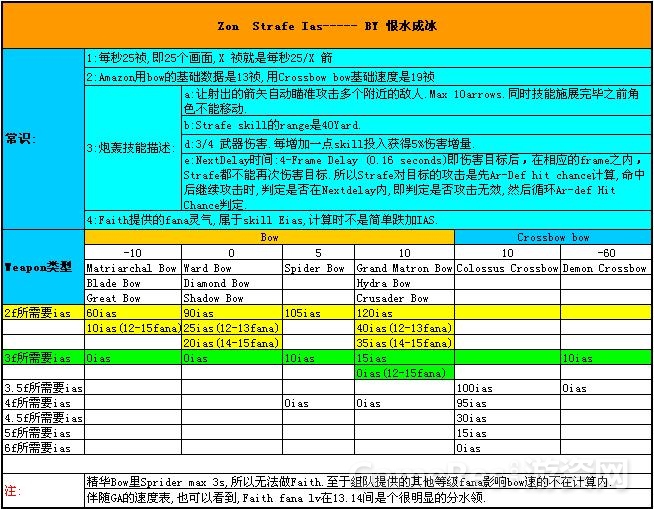Click the 'Colossus Crossbow' cell
Viewport: 654px width, 509px height.
(508, 268)
